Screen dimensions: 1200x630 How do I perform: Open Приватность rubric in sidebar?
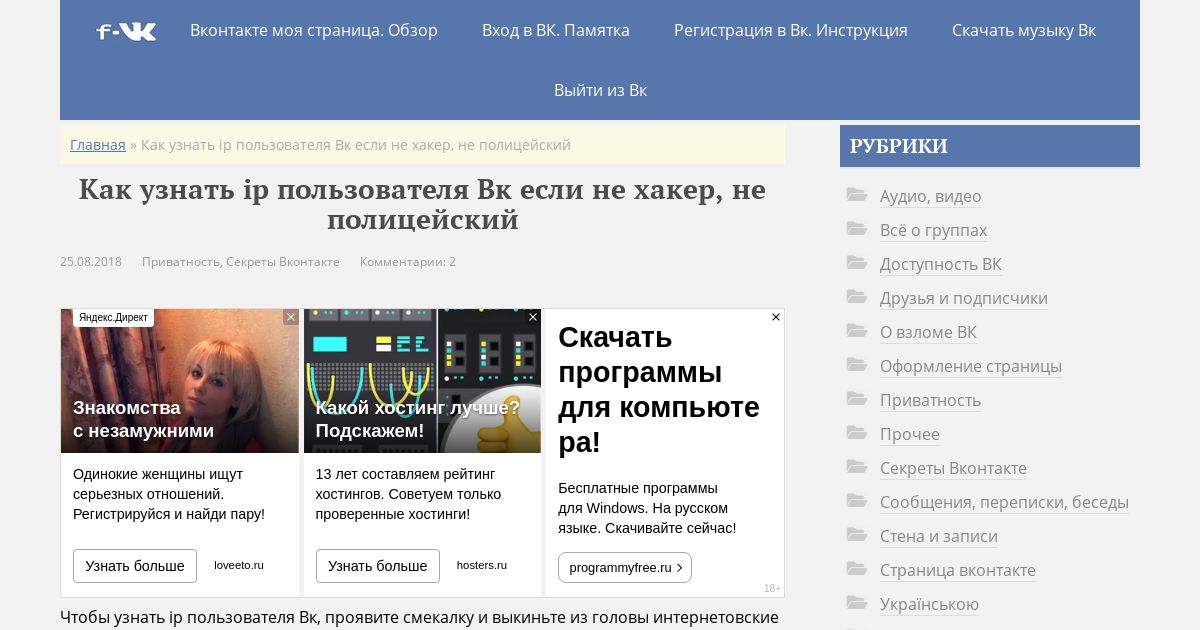[x=930, y=401]
